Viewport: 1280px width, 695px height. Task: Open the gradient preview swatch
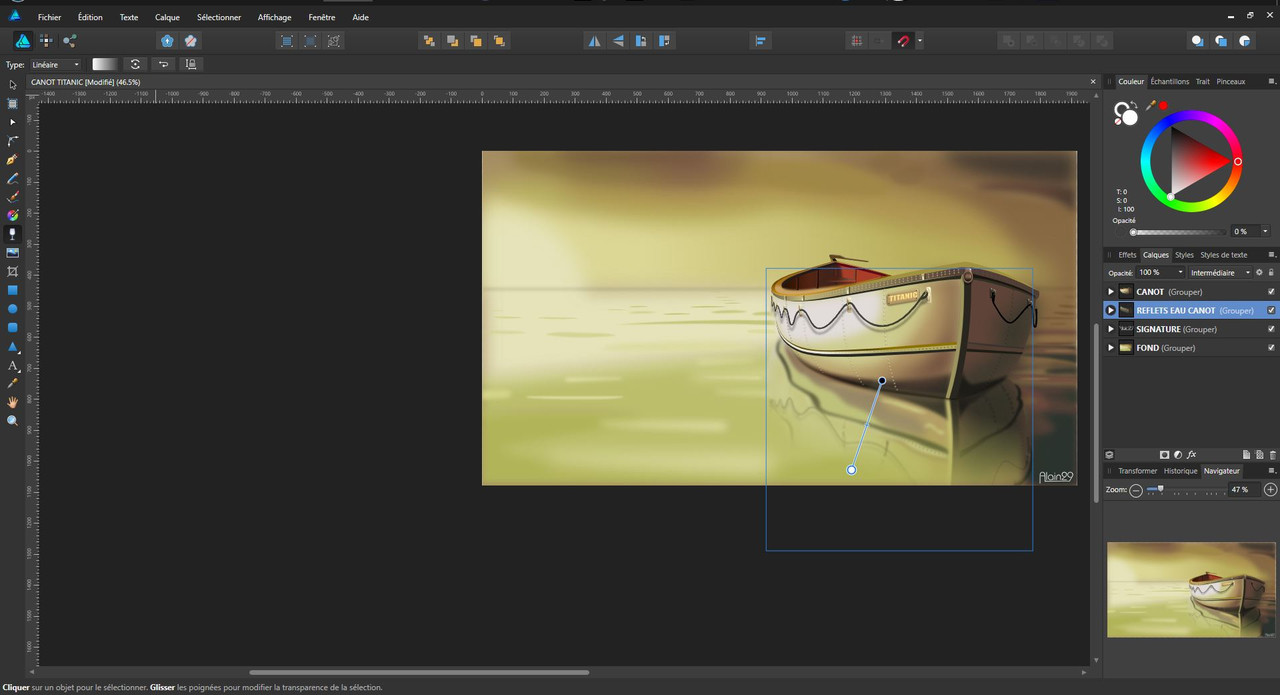click(105, 64)
